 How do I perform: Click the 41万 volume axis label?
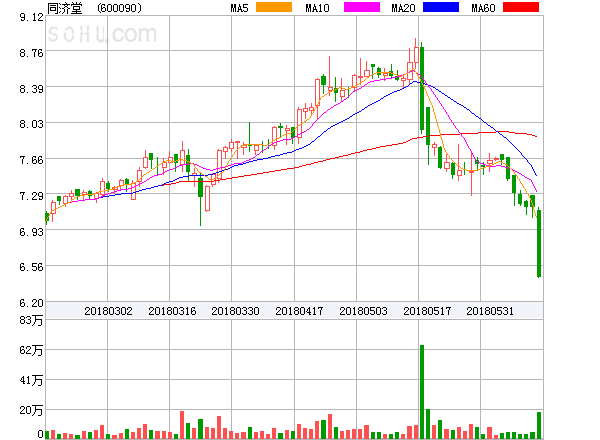pyautogui.click(x=31, y=380)
